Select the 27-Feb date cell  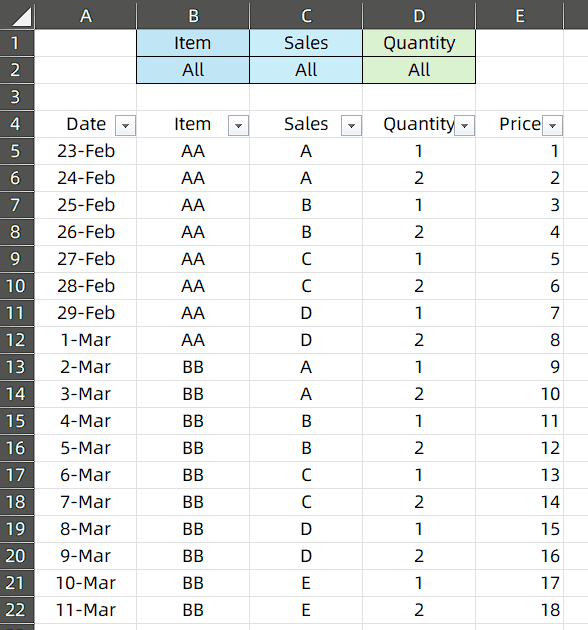click(x=86, y=259)
